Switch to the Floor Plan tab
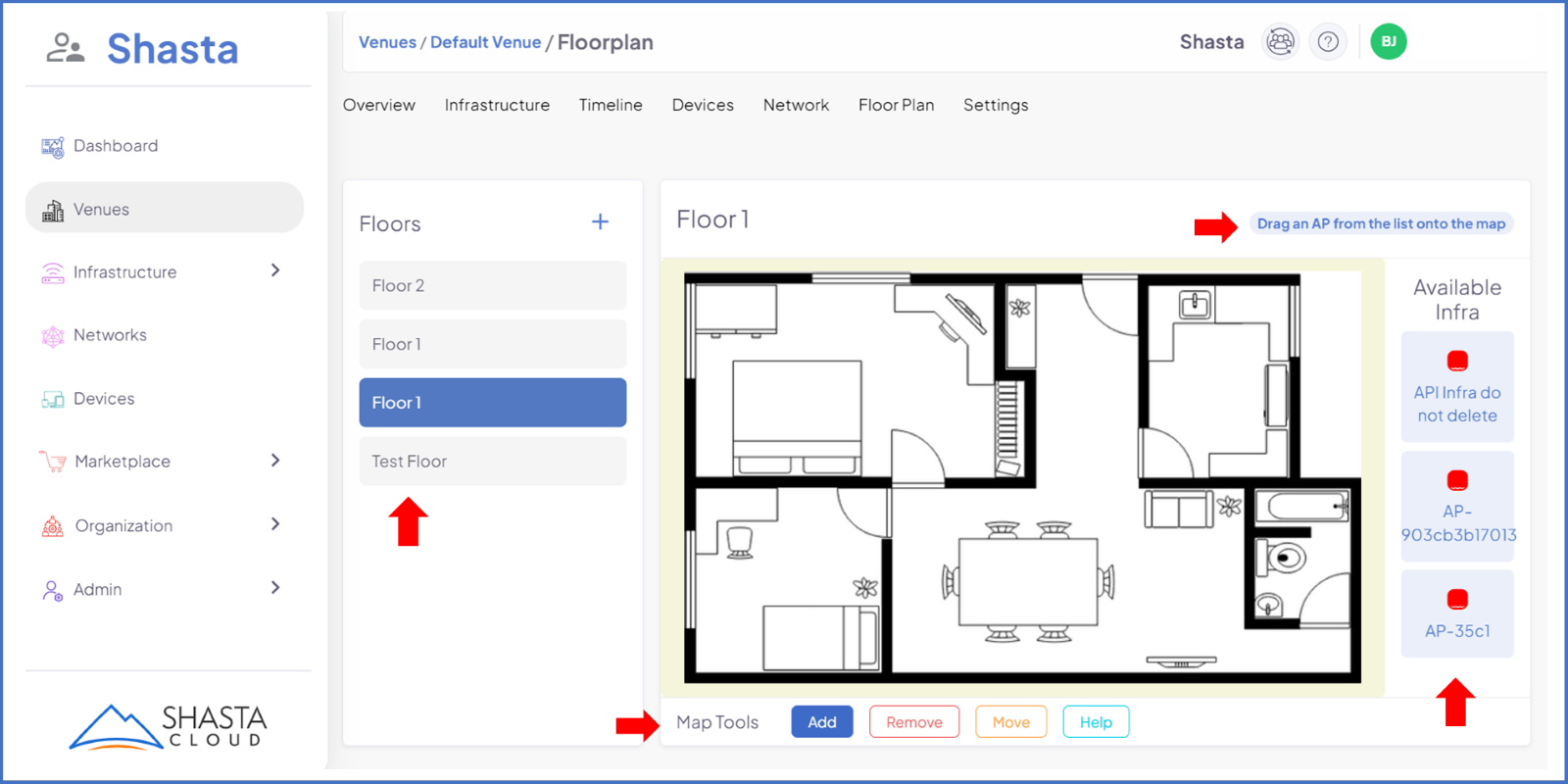Image resolution: width=1568 pixels, height=784 pixels. tap(896, 105)
